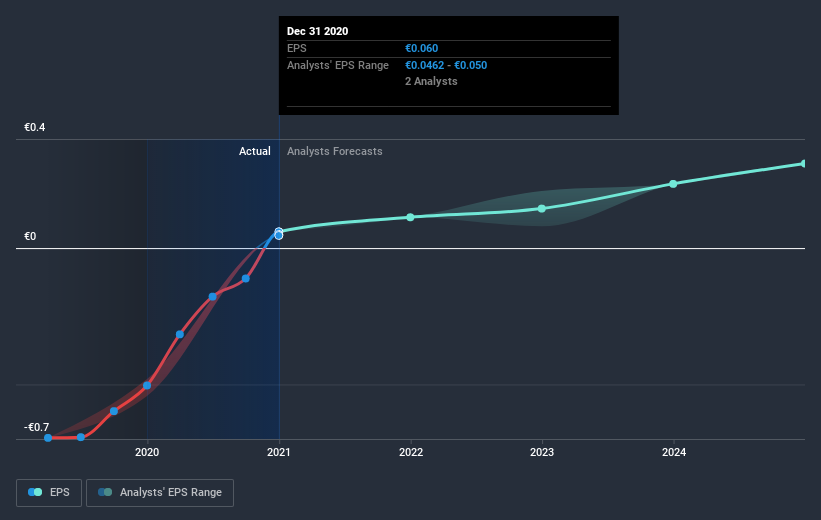Select the 2023 forecast data point
Screen dimensions: 821x520
tap(542, 208)
